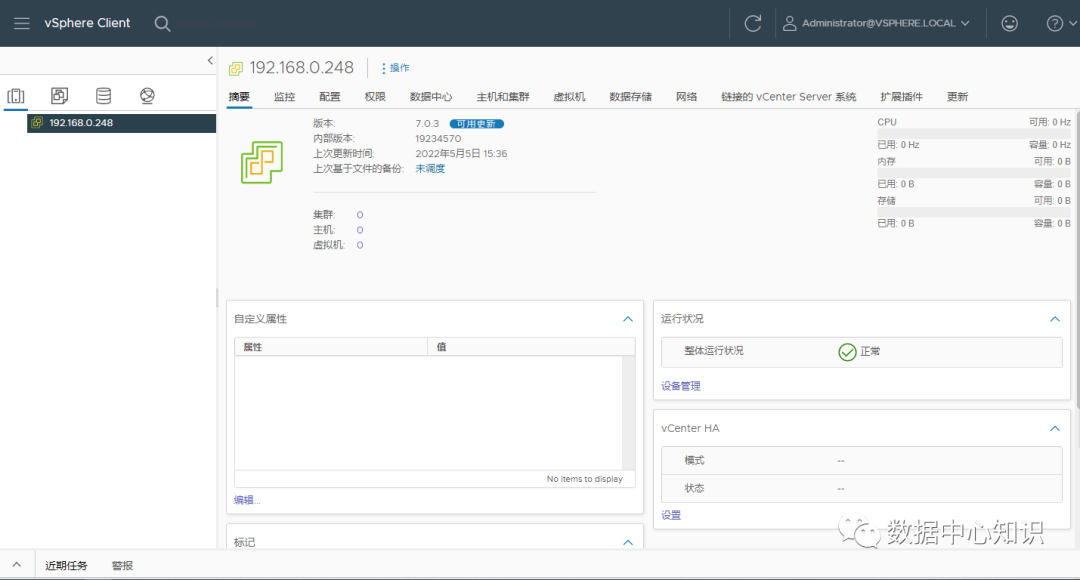Refresh the vSphere Client view
The image size is (1080, 580).
point(753,23)
